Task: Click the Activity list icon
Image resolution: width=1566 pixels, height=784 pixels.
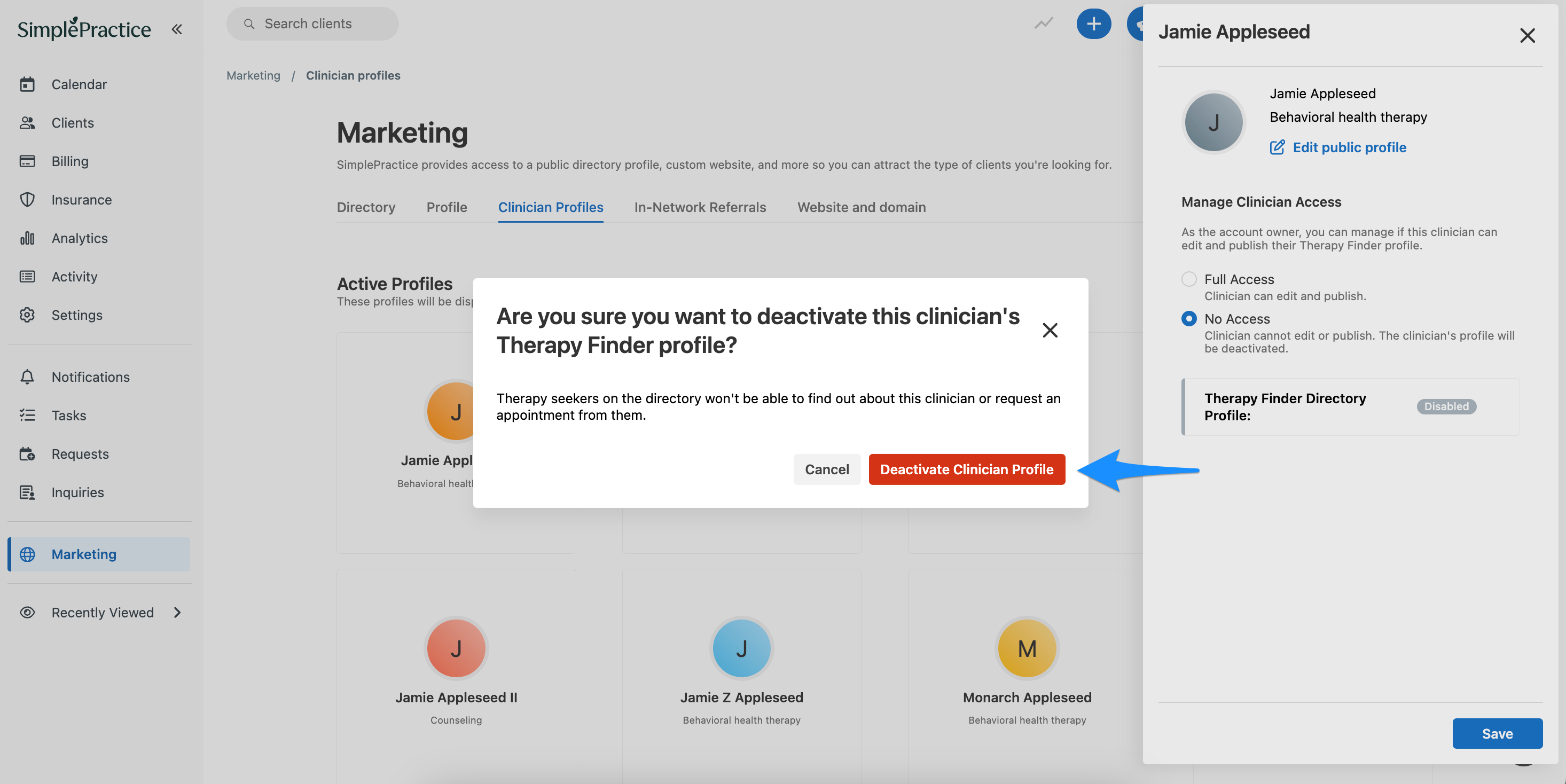Action: click(27, 277)
